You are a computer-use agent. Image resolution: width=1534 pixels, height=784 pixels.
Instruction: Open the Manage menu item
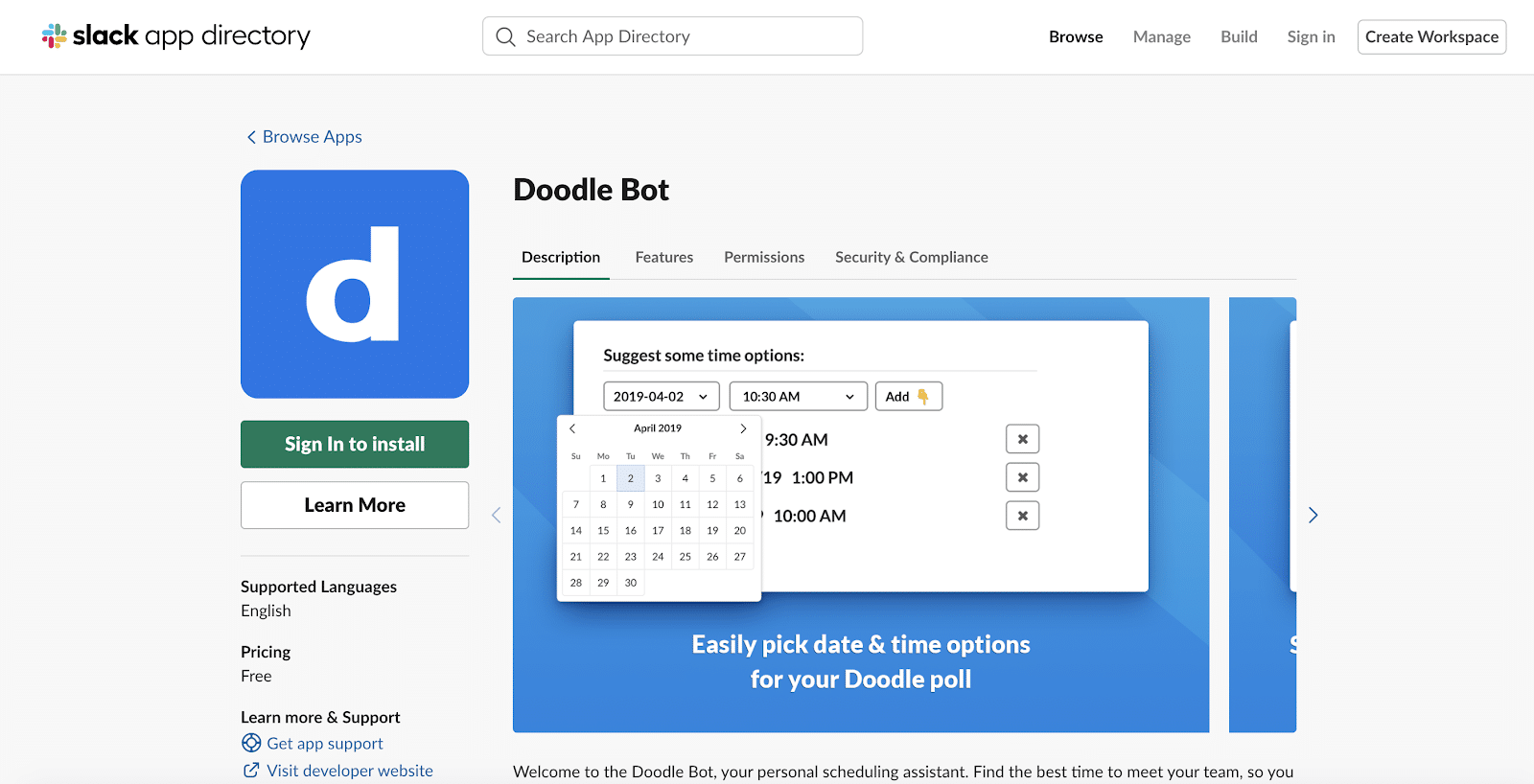click(1161, 36)
